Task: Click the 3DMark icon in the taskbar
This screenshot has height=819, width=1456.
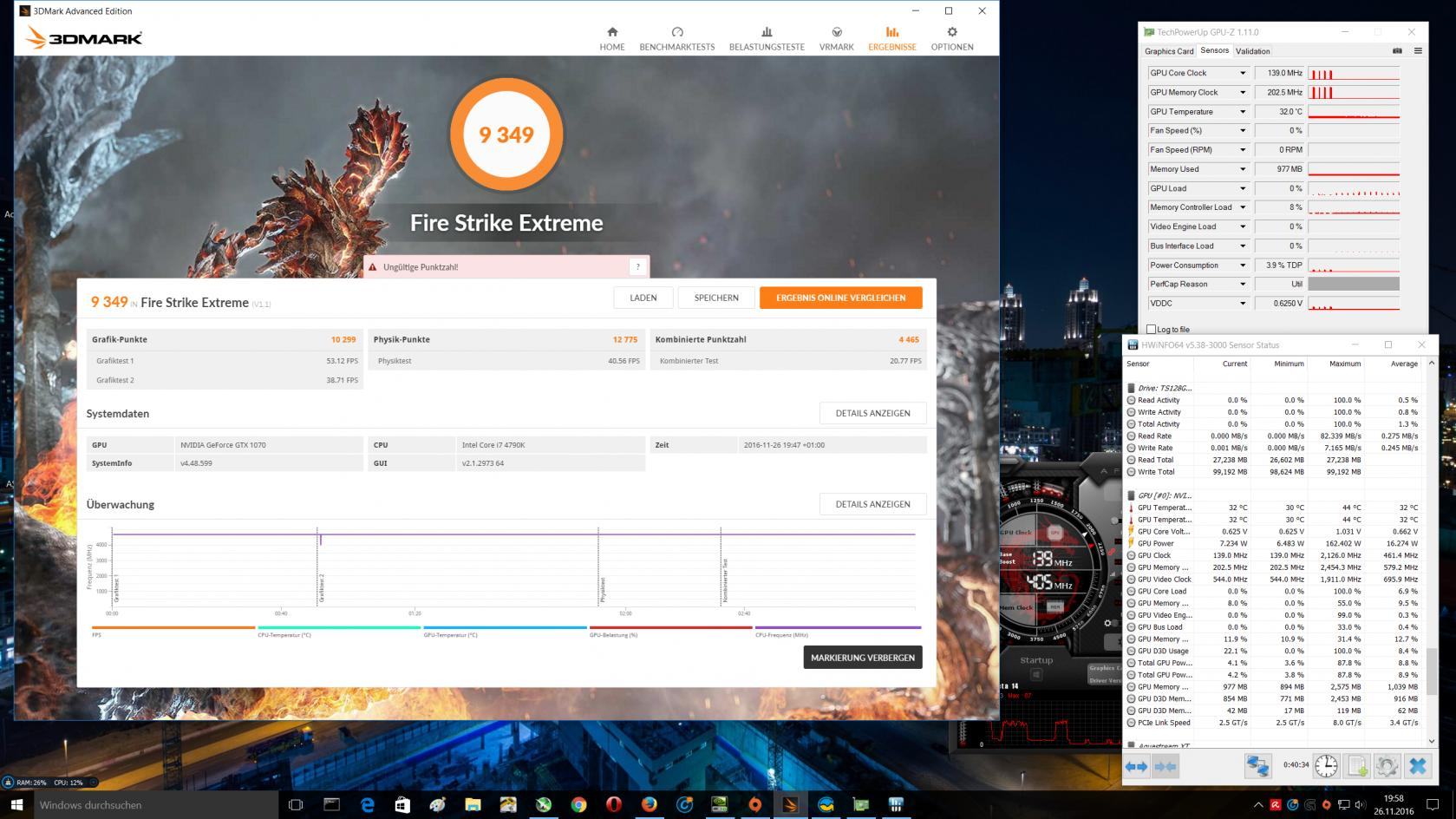Action: coord(790,804)
